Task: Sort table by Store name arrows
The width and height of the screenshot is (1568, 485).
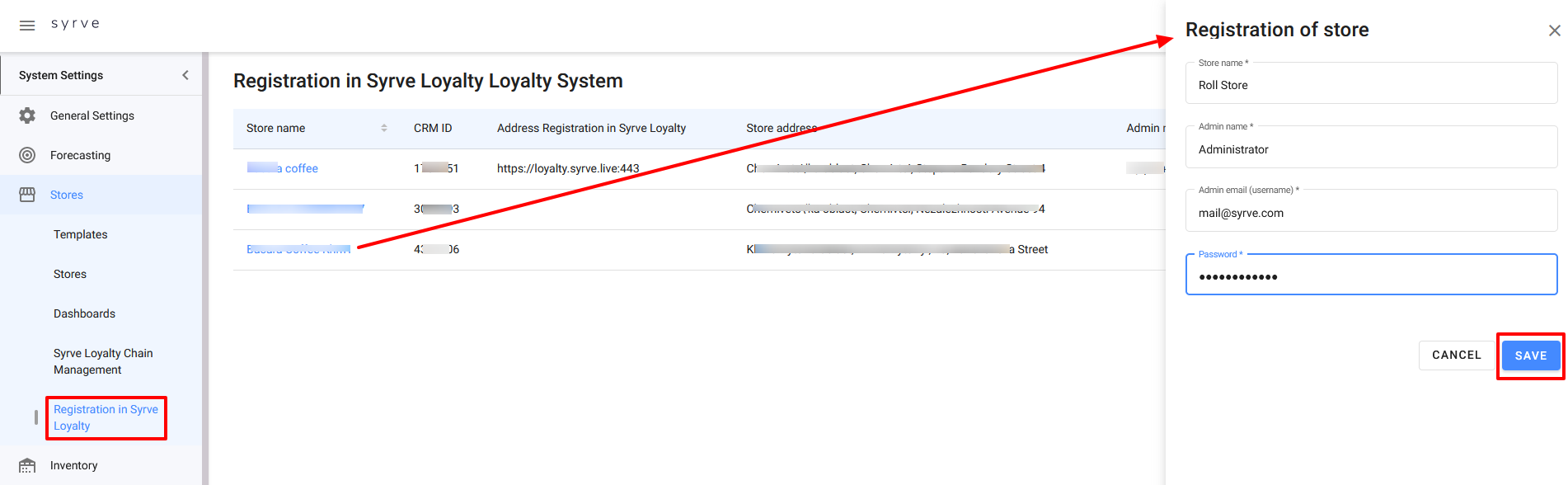Action: pos(384,128)
